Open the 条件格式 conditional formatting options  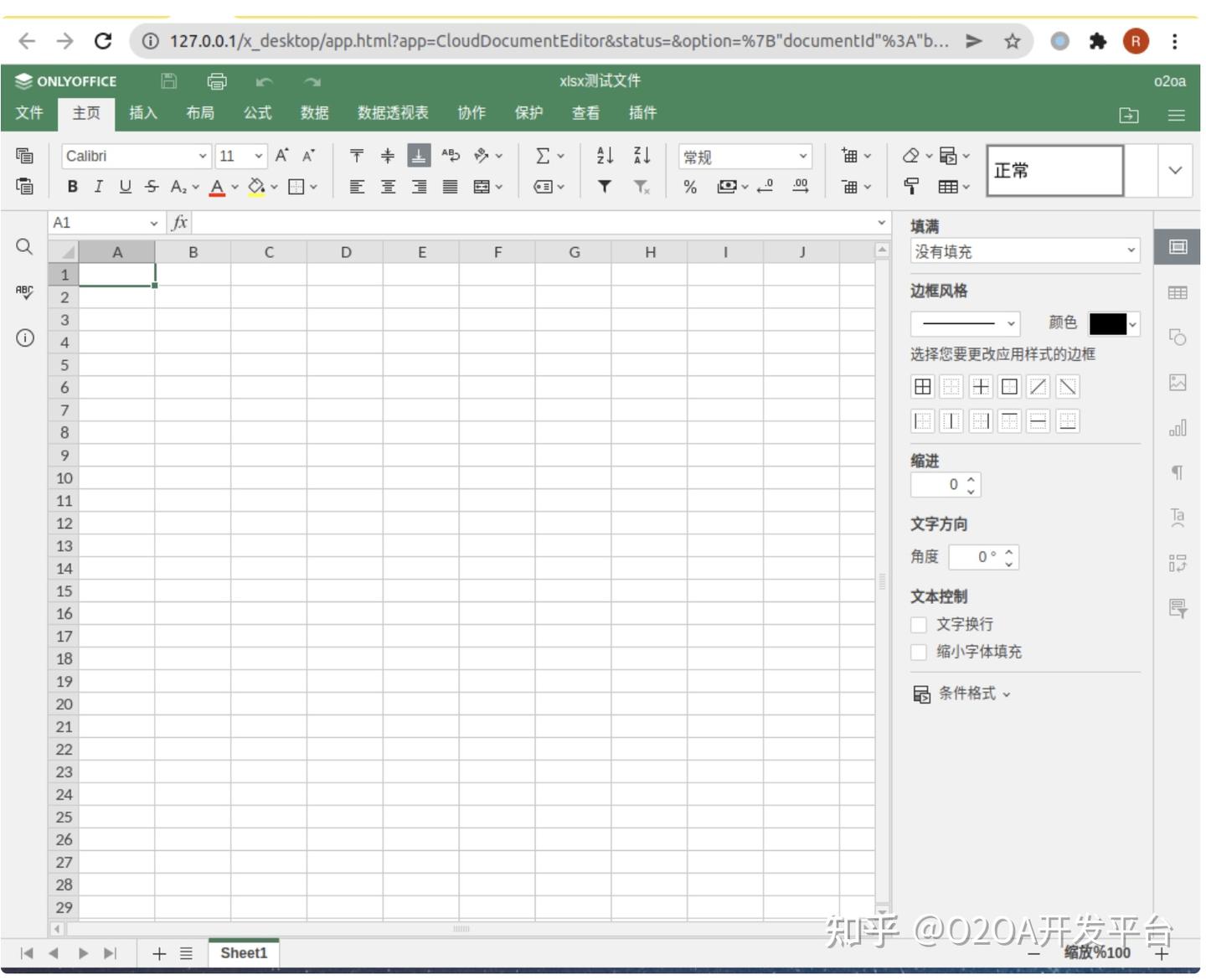pos(971,694)
